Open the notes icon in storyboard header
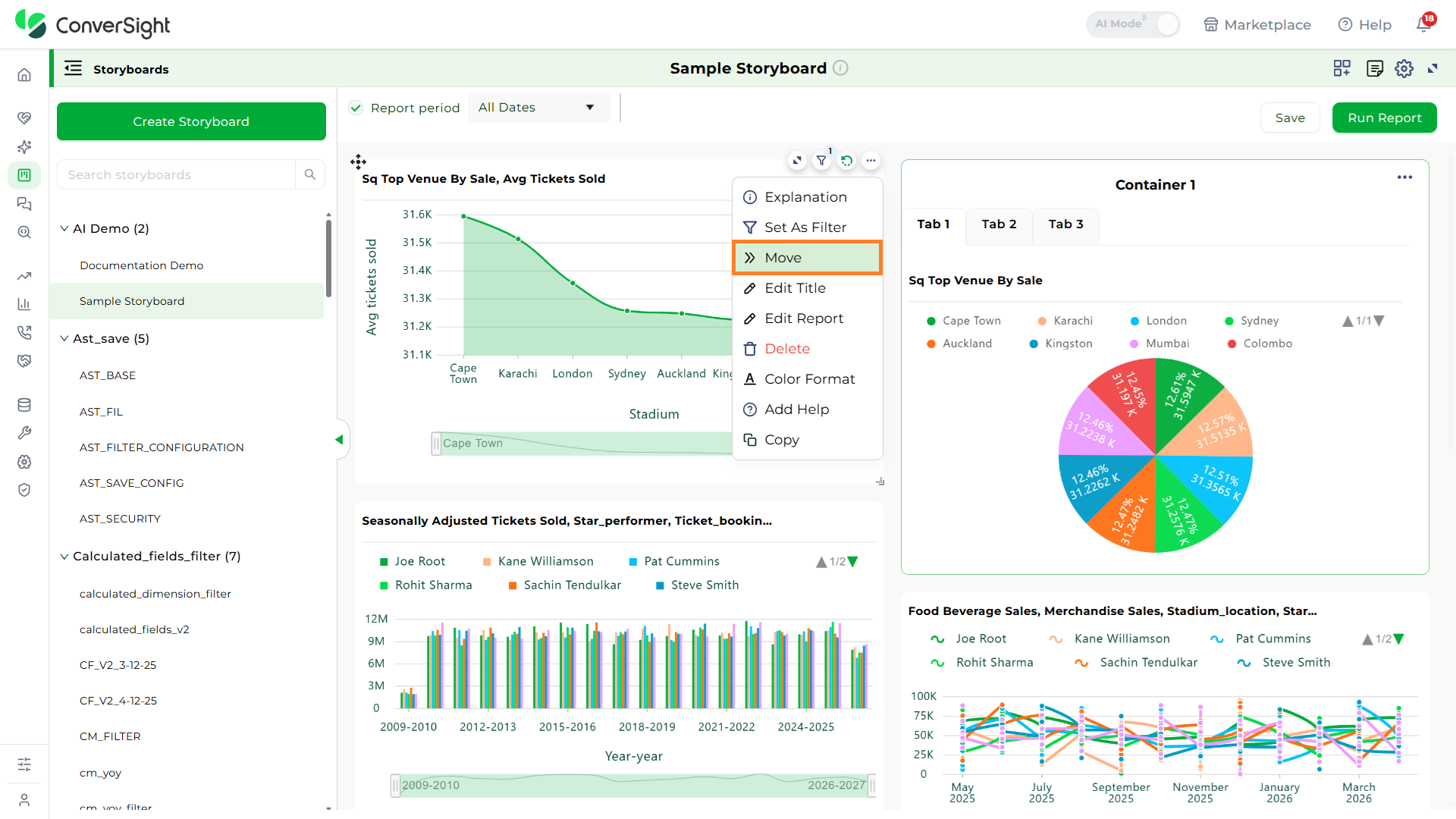The image size is (1456, 819). [x=1374, y=68]
